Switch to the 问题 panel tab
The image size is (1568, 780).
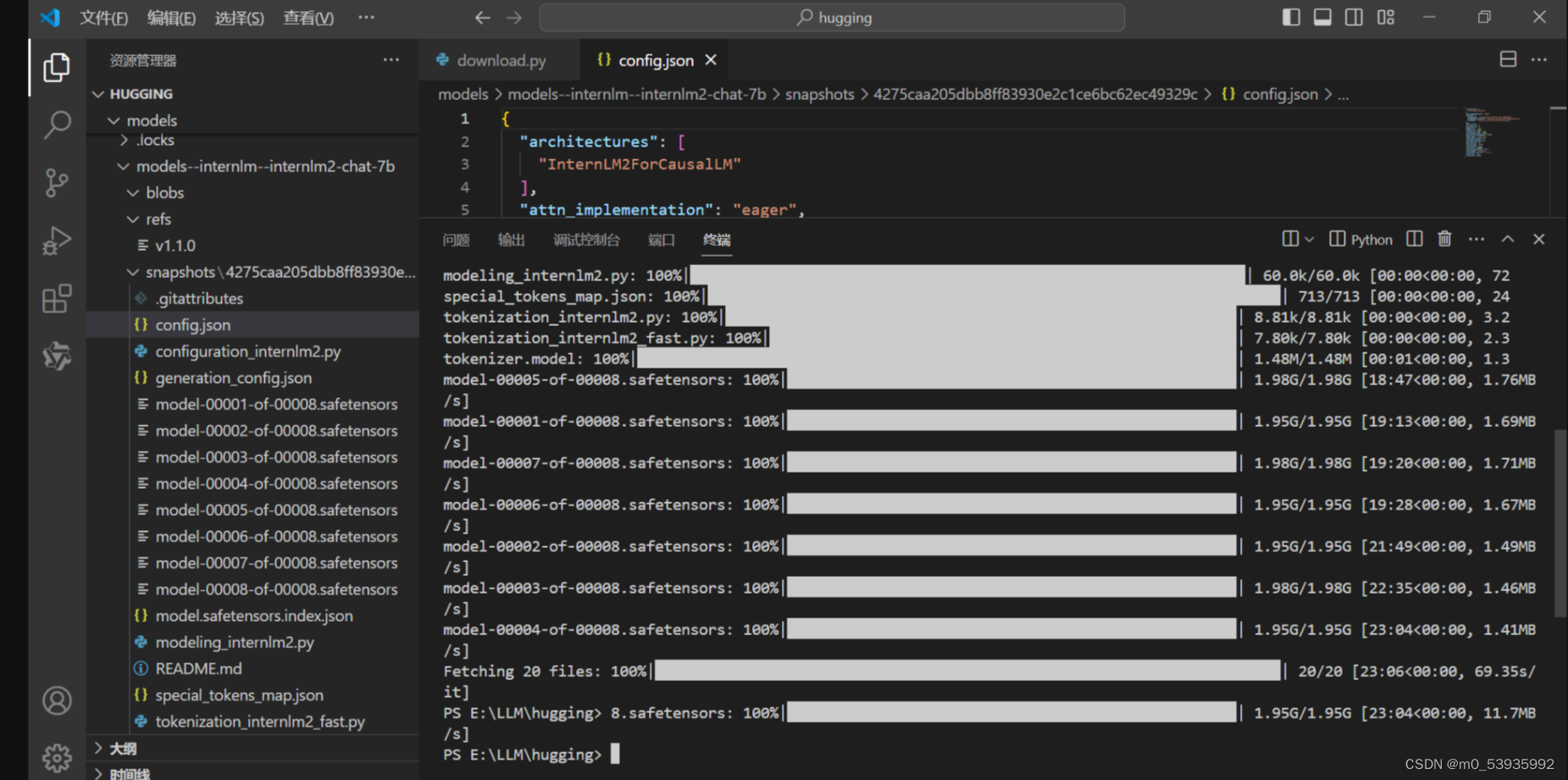pyautogui.click(x=456, y=240)
